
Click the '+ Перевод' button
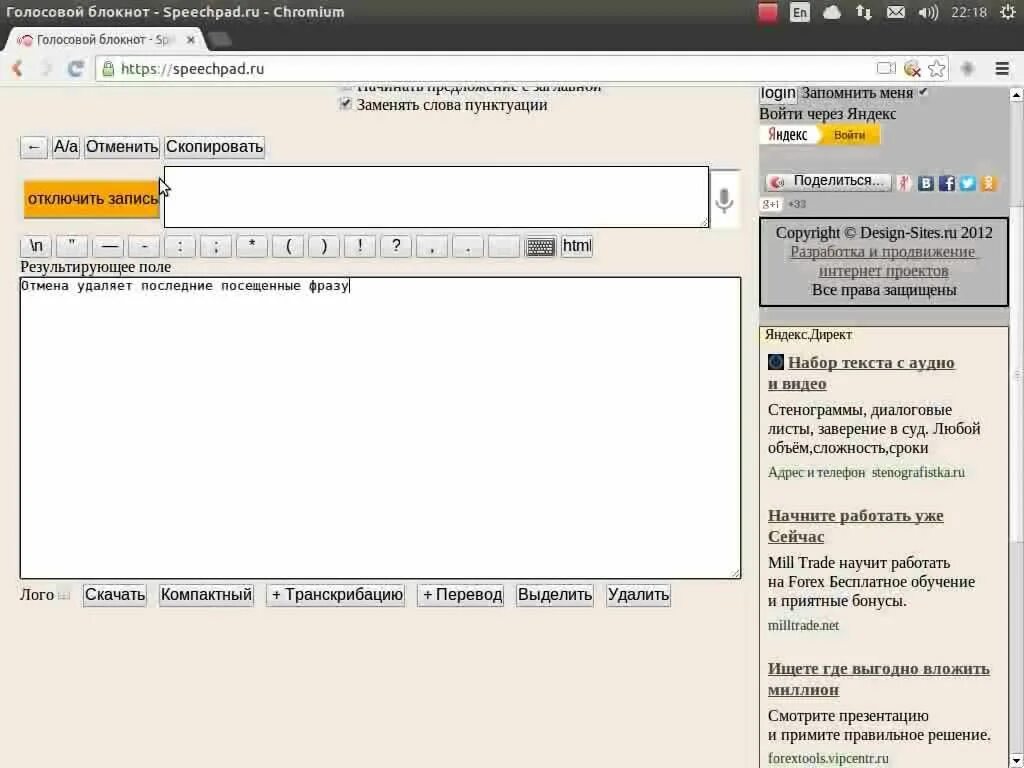(x=461, y=595)
